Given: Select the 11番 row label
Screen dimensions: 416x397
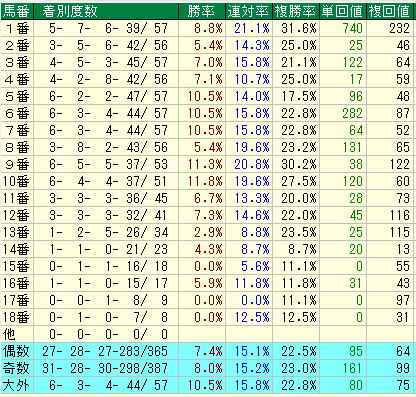Looking at the screenshot, I should (17, 199).
